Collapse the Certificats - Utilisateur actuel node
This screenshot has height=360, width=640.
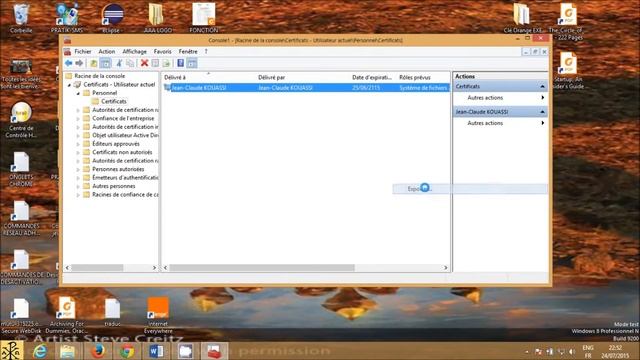tap(69, 85)
